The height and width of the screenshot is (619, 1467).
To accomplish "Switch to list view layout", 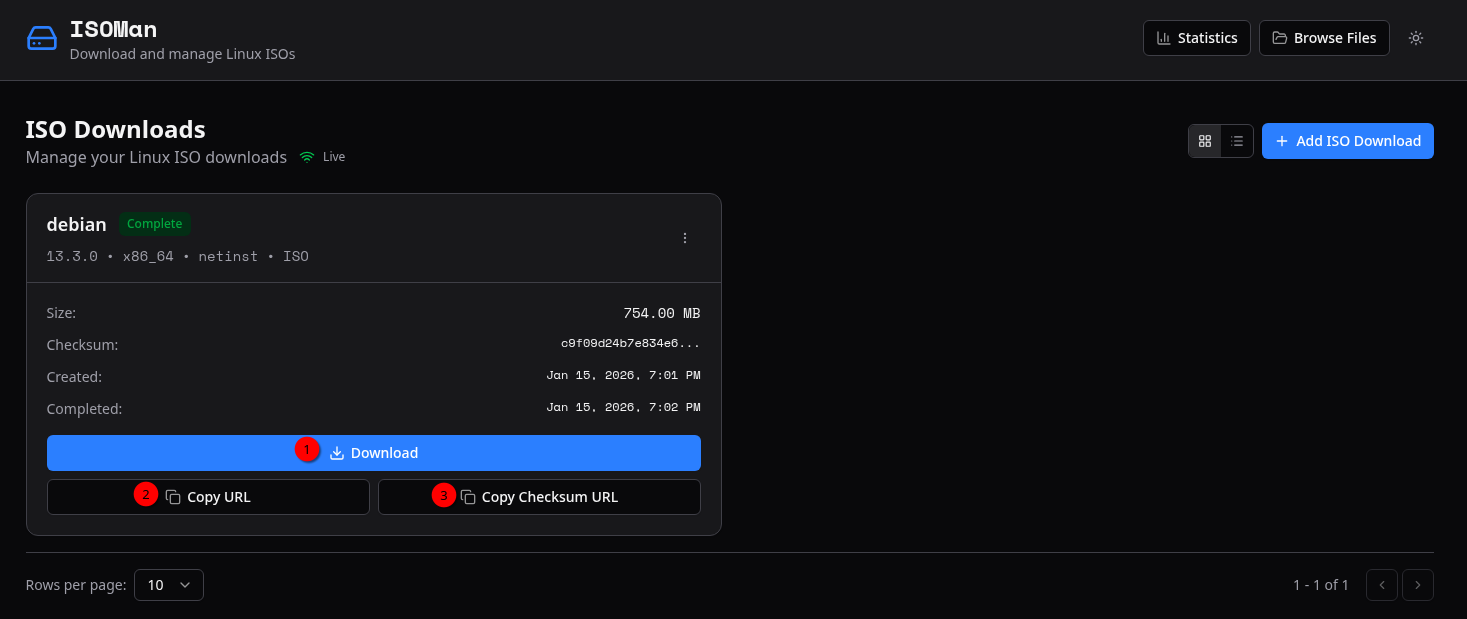I will 1237,141.
